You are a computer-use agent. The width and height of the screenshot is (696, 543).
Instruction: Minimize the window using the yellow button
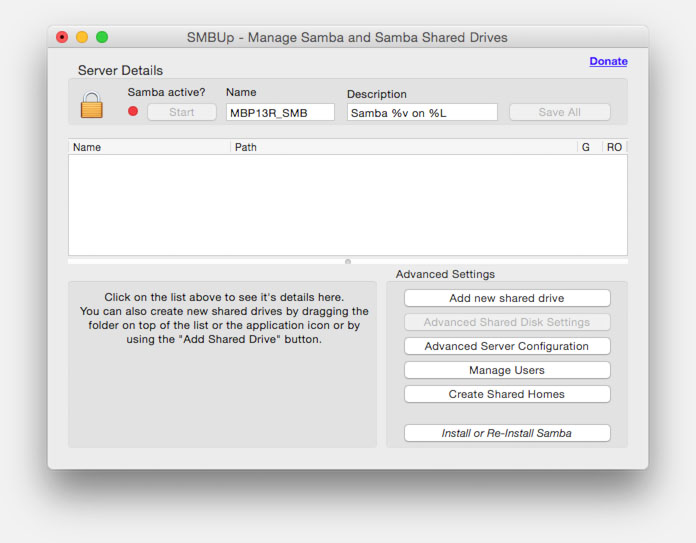coord(82,37)
